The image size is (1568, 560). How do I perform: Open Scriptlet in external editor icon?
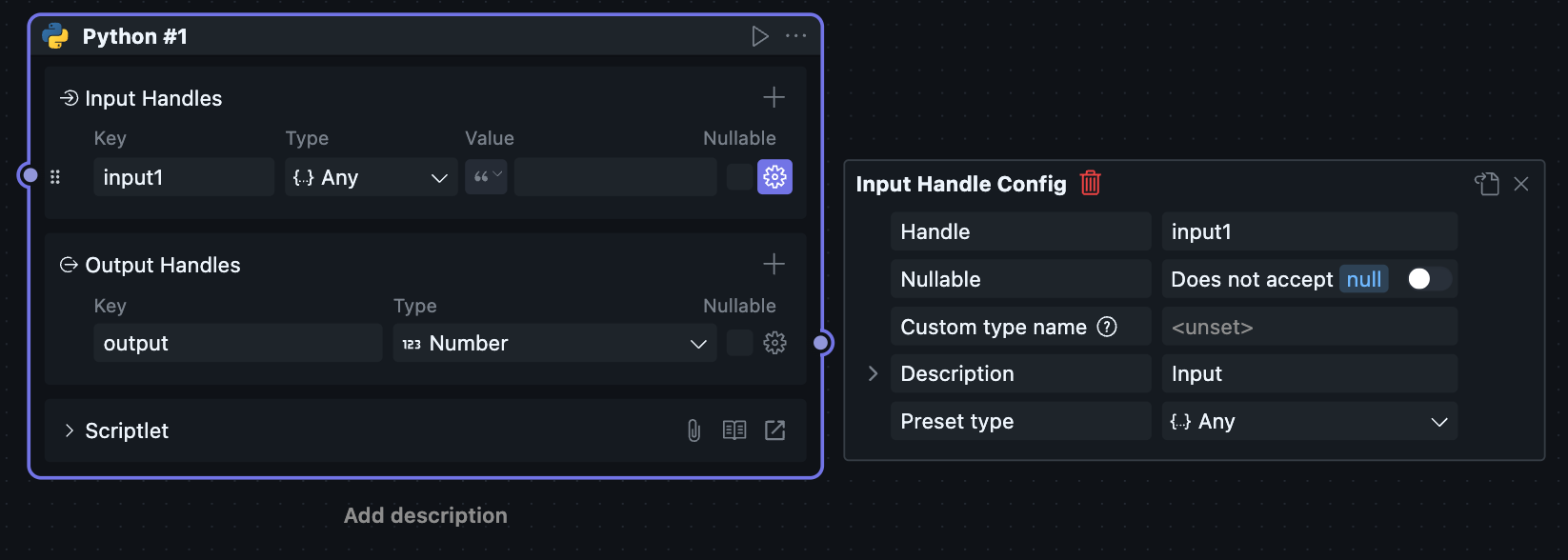coord(775,430)
